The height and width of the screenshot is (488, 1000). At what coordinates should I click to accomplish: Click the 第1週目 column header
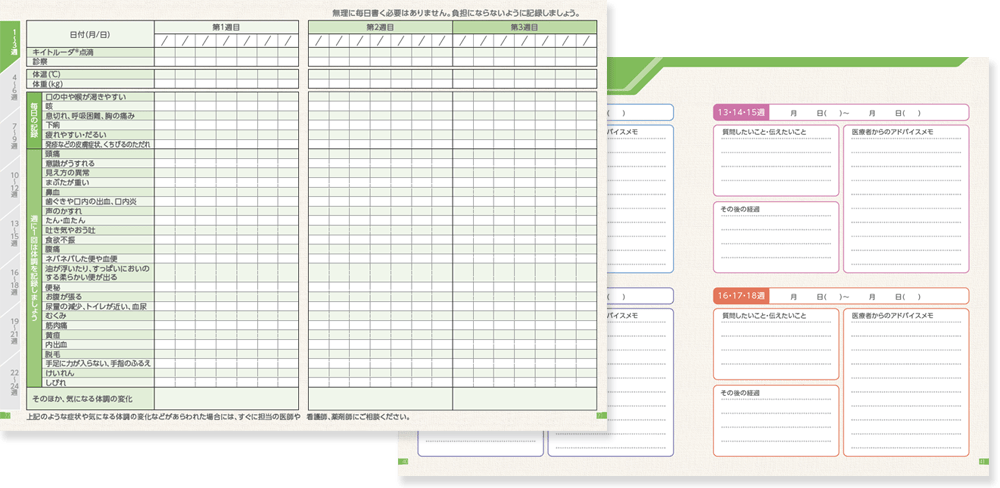point(226,27)
